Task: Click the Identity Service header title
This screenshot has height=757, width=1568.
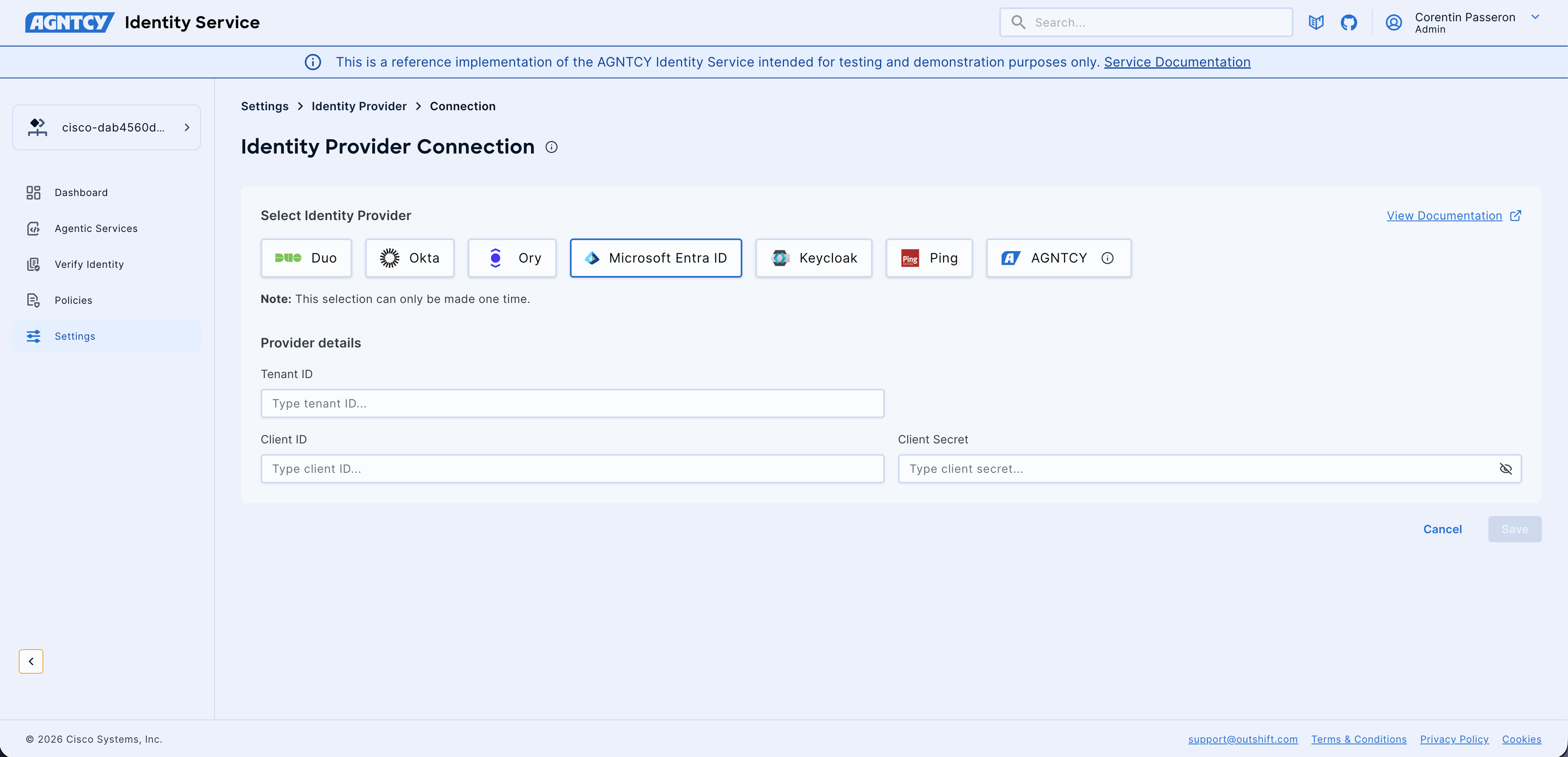Action: coord(192,22)
